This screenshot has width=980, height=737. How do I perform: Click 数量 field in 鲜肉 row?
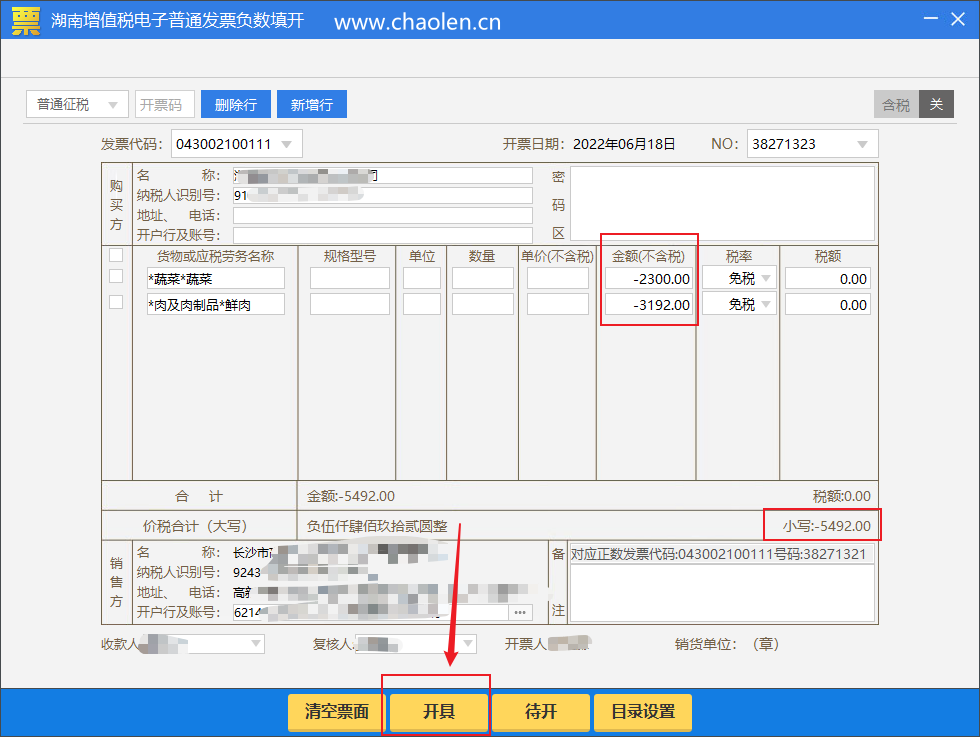pos(482,305)
